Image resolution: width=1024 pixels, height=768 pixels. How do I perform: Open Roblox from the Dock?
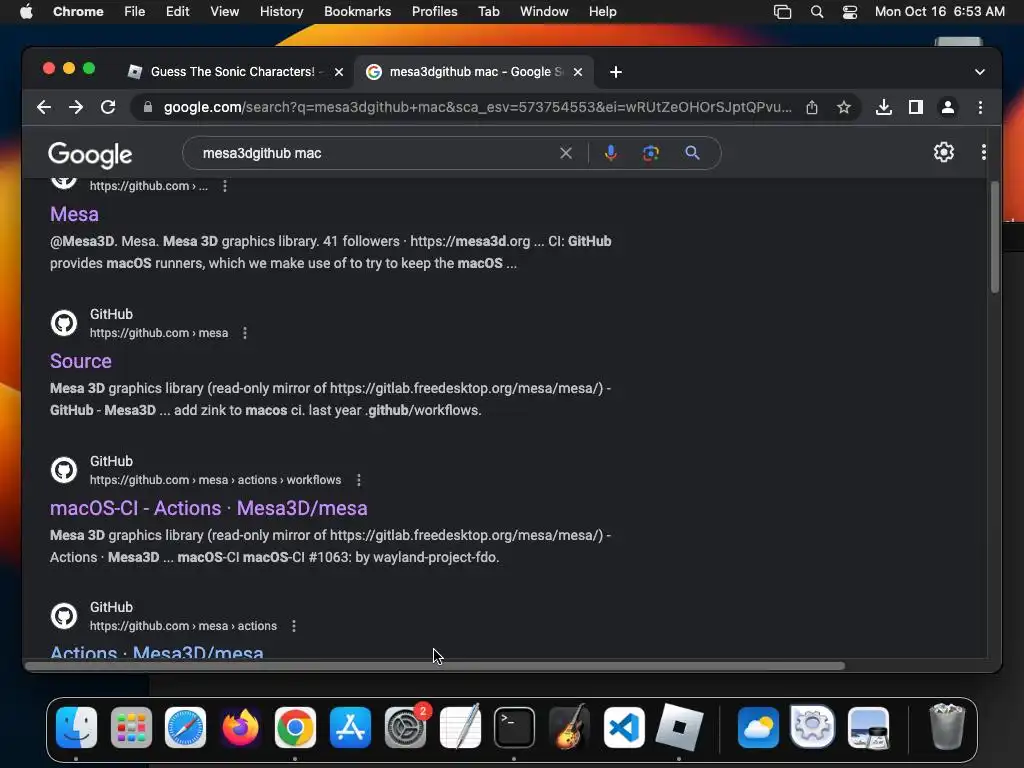(x=679, y=728)
